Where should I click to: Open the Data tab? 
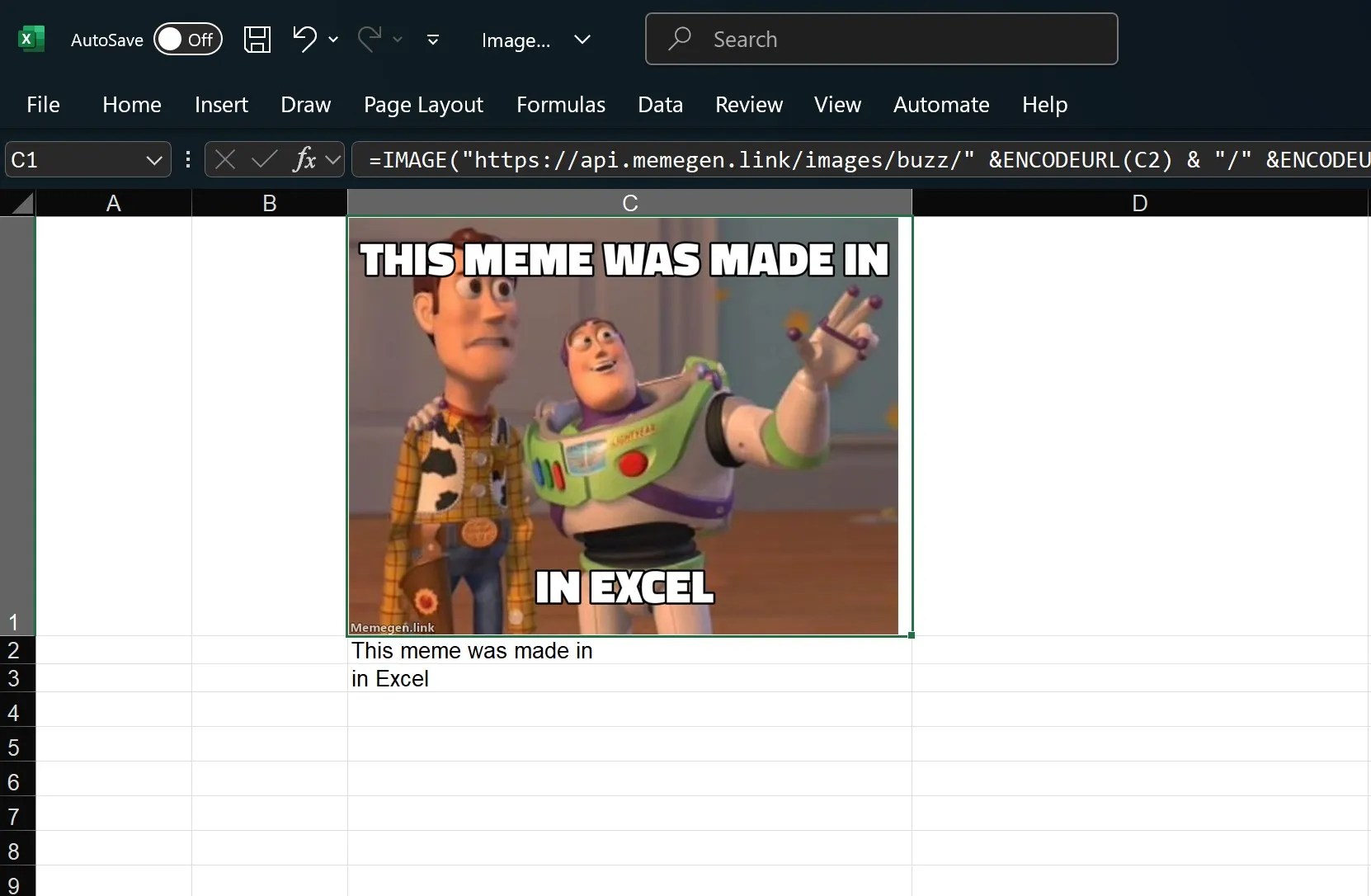660,105
